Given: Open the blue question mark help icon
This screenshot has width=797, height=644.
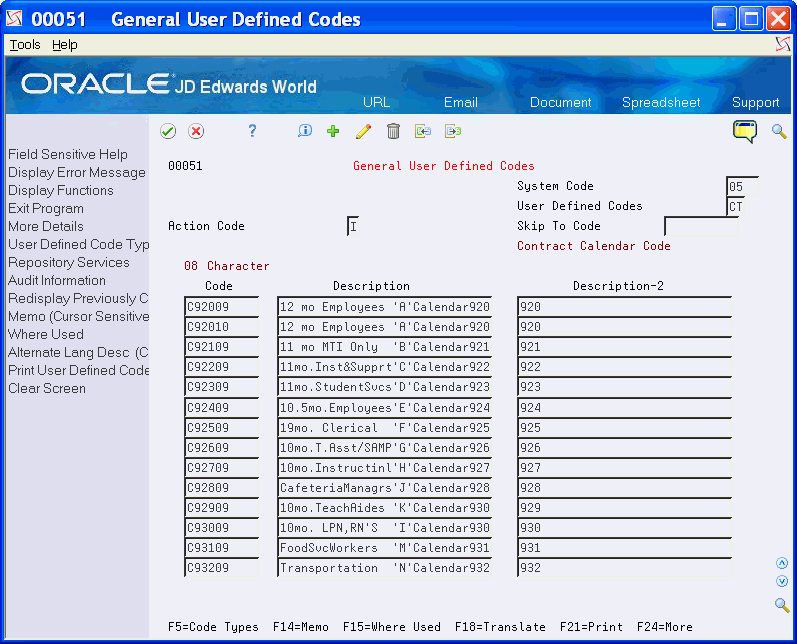Looking at the screenshot, I should (x=252, y=131).
